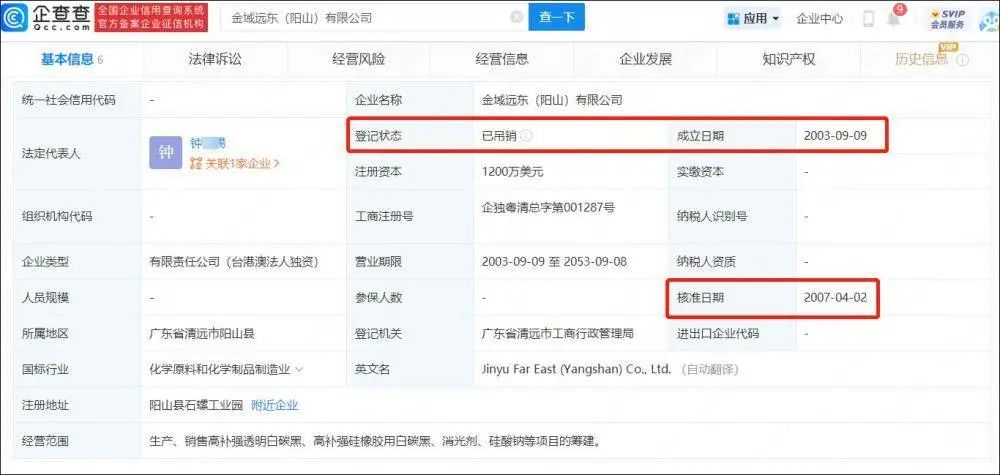Clear the search box with X icon

[517, 18]
